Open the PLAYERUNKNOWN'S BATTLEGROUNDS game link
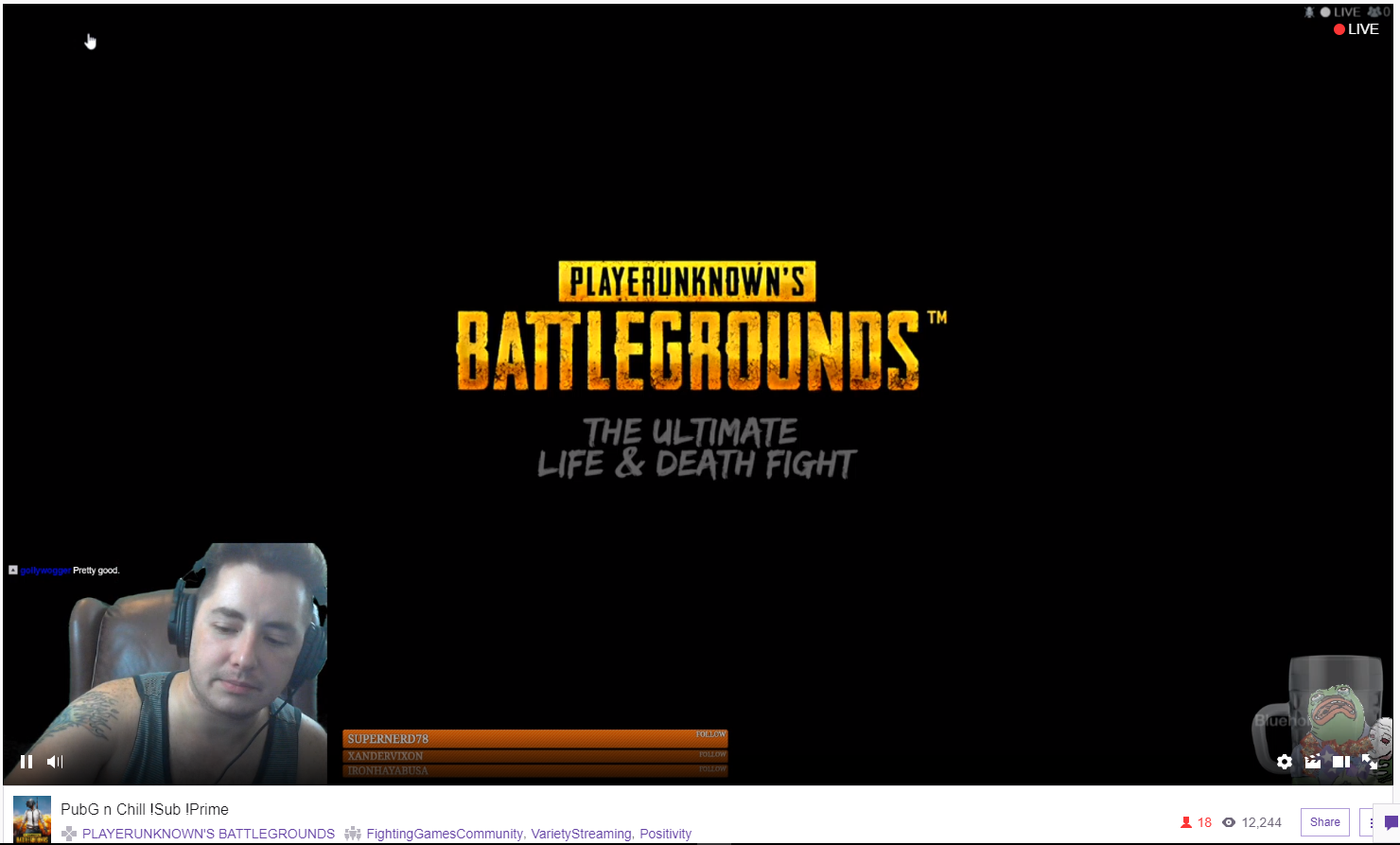 (x=208, y=834)
